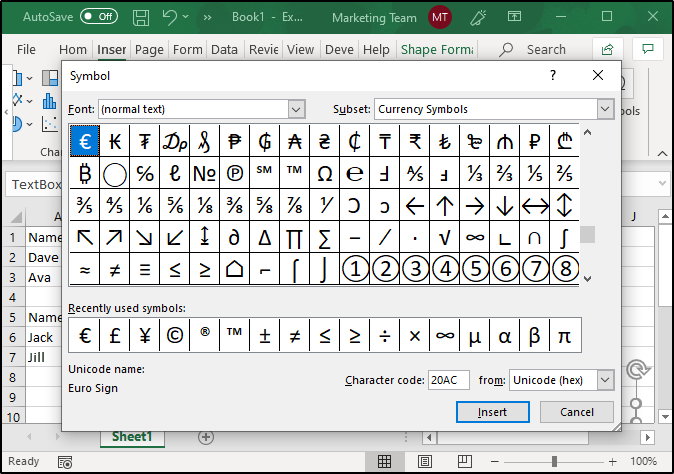Click the Undo arrow icon
Viewport: 674px width, 474px height.
click(x=170, y=17)
